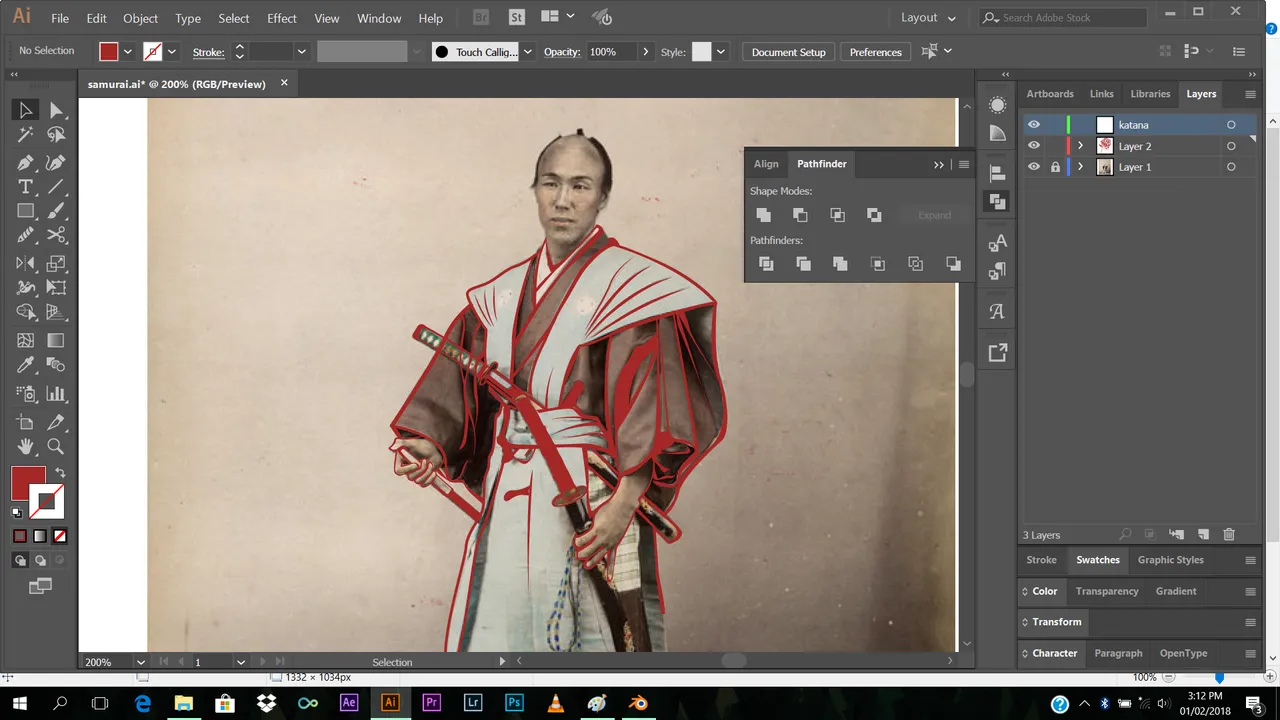Click the Minus Front shape mode icon
Screen dimensions: 1280x720
(800, 215)
